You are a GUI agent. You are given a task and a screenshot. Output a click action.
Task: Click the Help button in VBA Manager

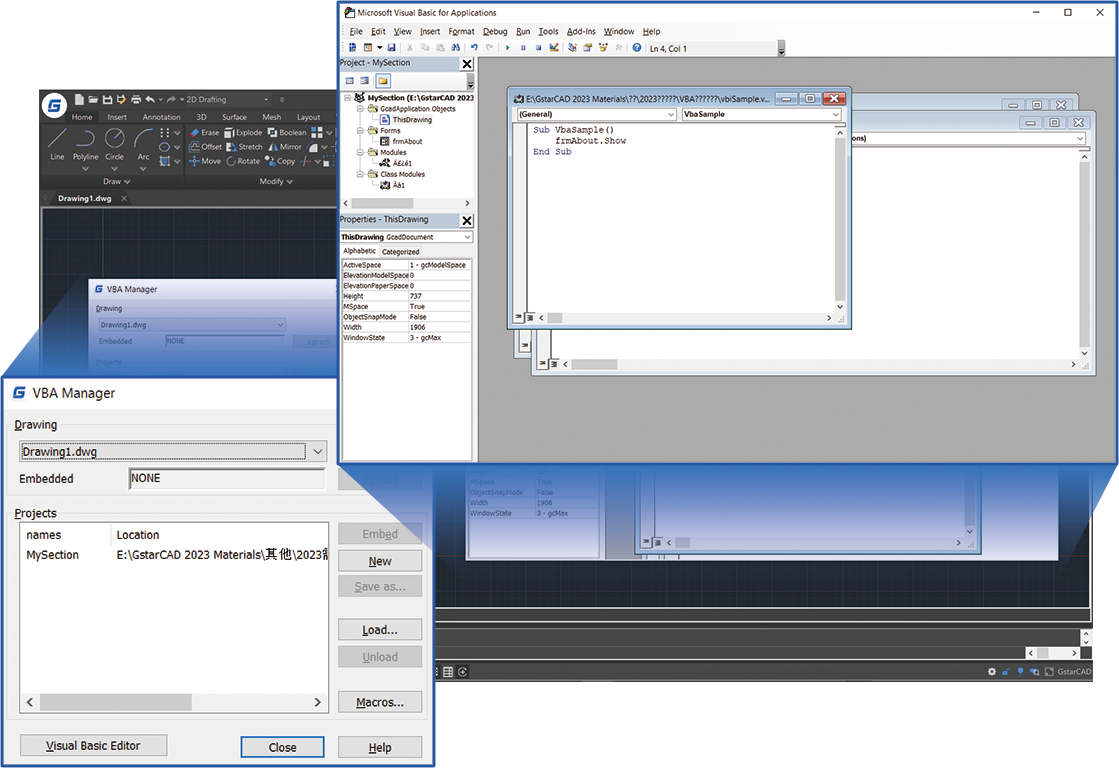click(x=380, y=747)
